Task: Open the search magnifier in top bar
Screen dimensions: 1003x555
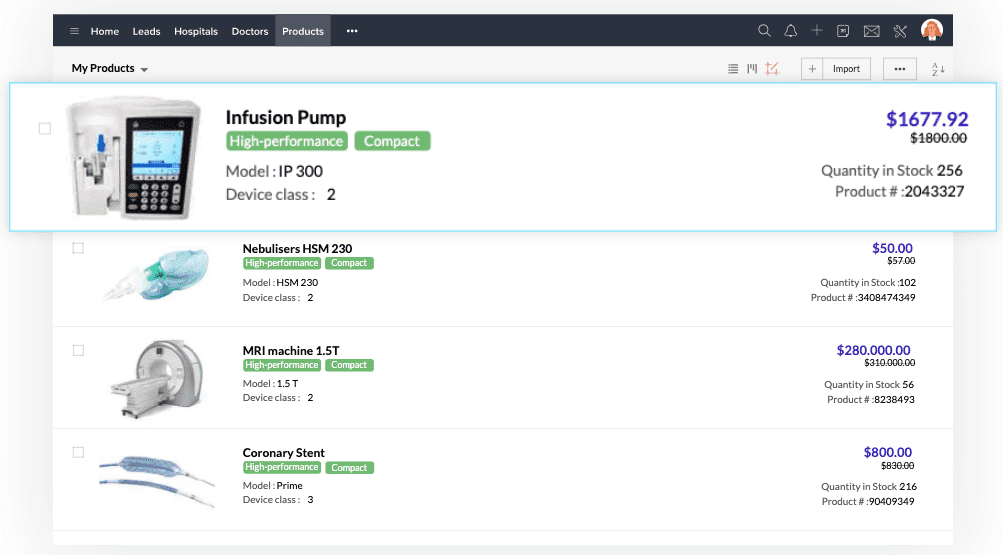Action: 764,31
